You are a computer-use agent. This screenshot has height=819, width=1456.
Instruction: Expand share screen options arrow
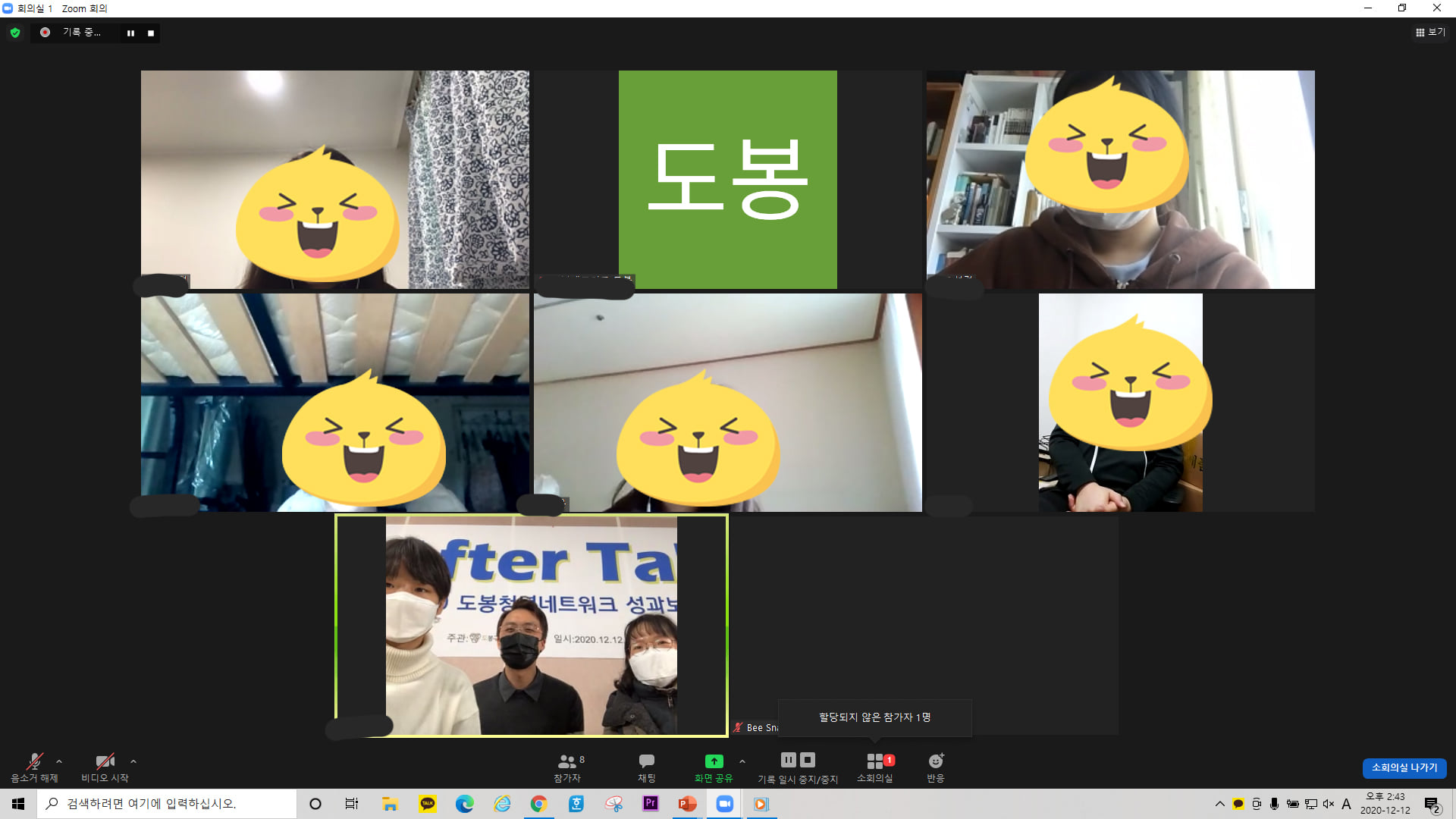(x=742, y=761)
